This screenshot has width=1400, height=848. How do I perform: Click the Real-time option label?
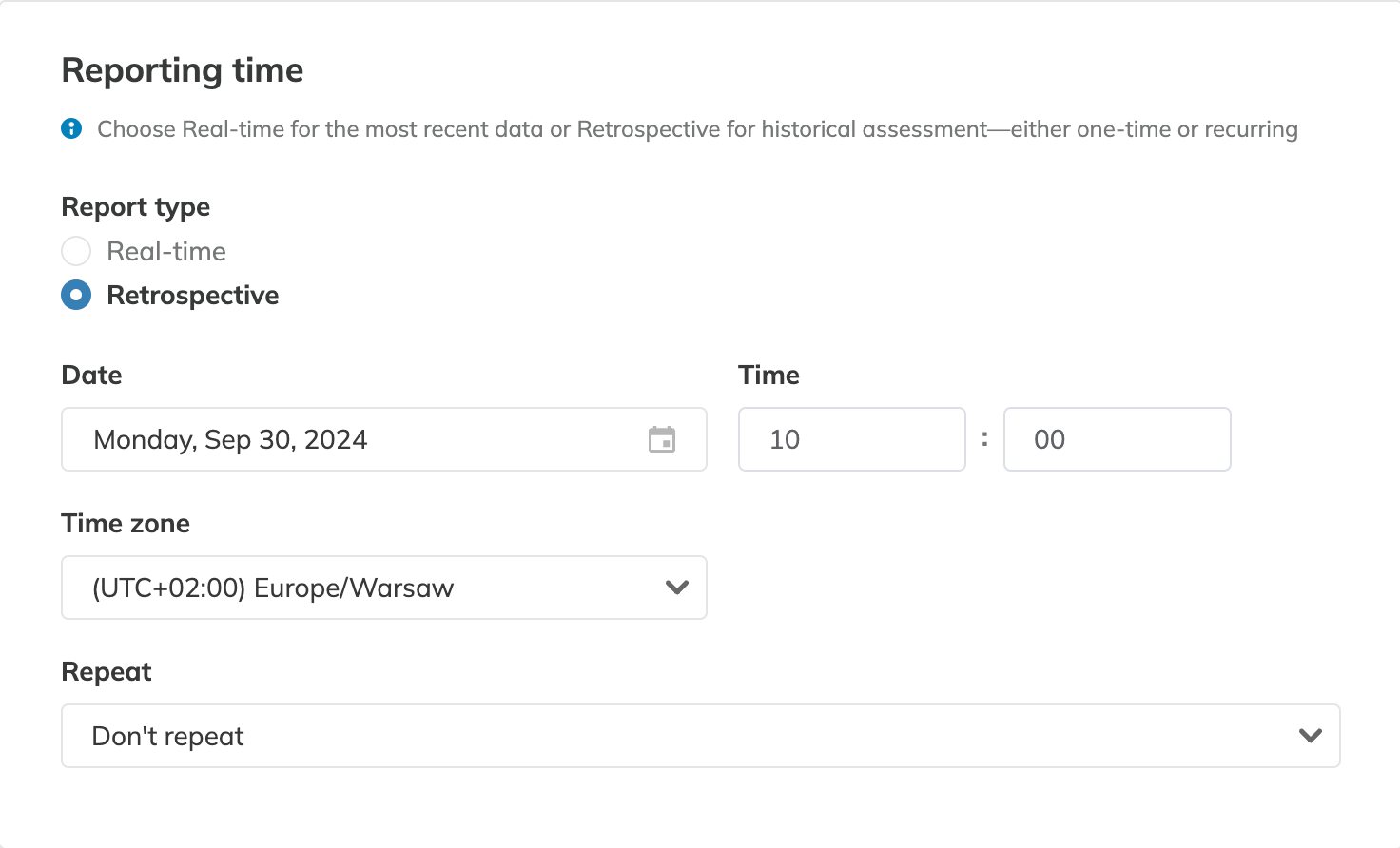(166, 251)
